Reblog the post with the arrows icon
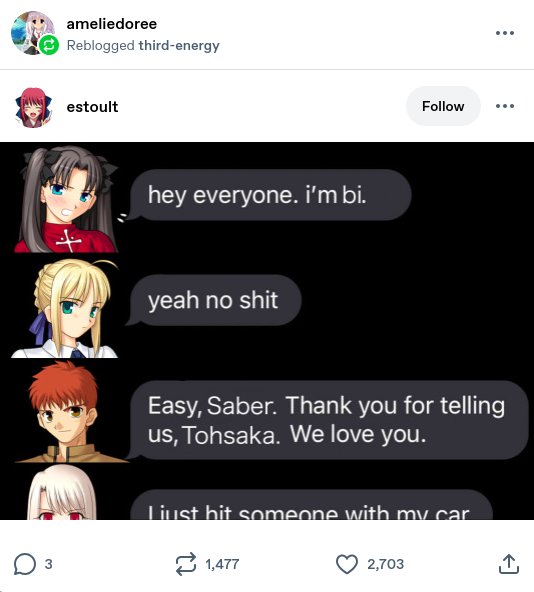Image resolution: width=534 pixels, height=592 pixels. pyautogui.click(x=186, y=564)
